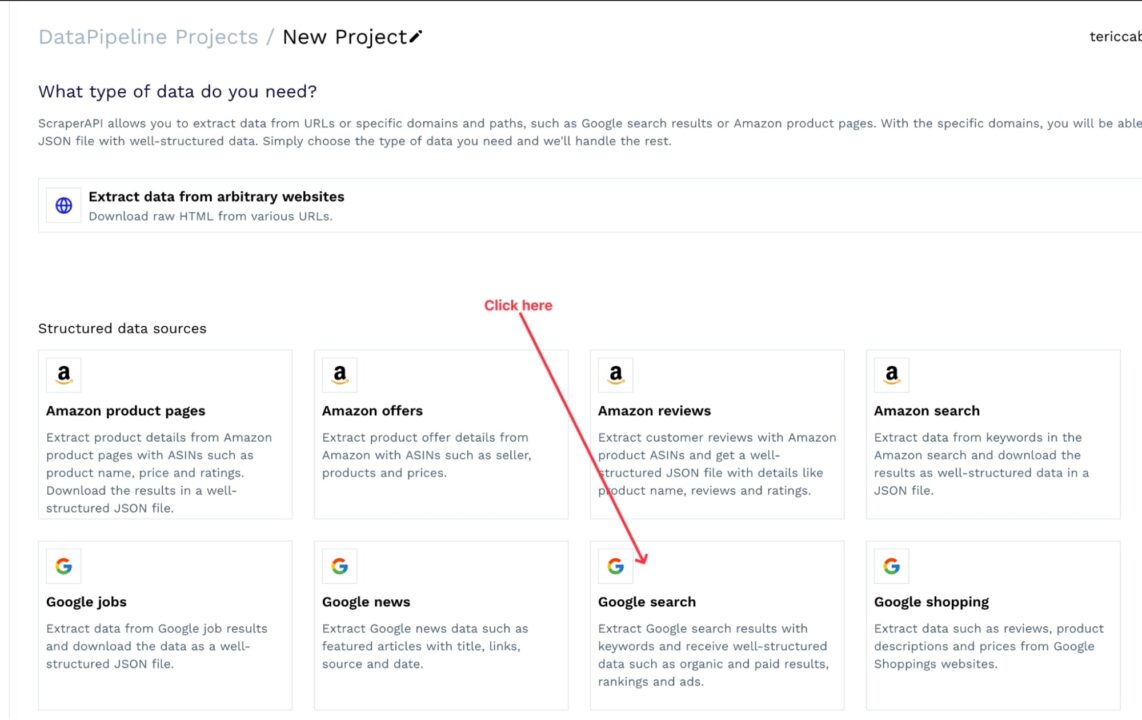Click the Google logo on Google search card
The width and height of the screenshot is (1142, 720).
click(x=616, y=566)
